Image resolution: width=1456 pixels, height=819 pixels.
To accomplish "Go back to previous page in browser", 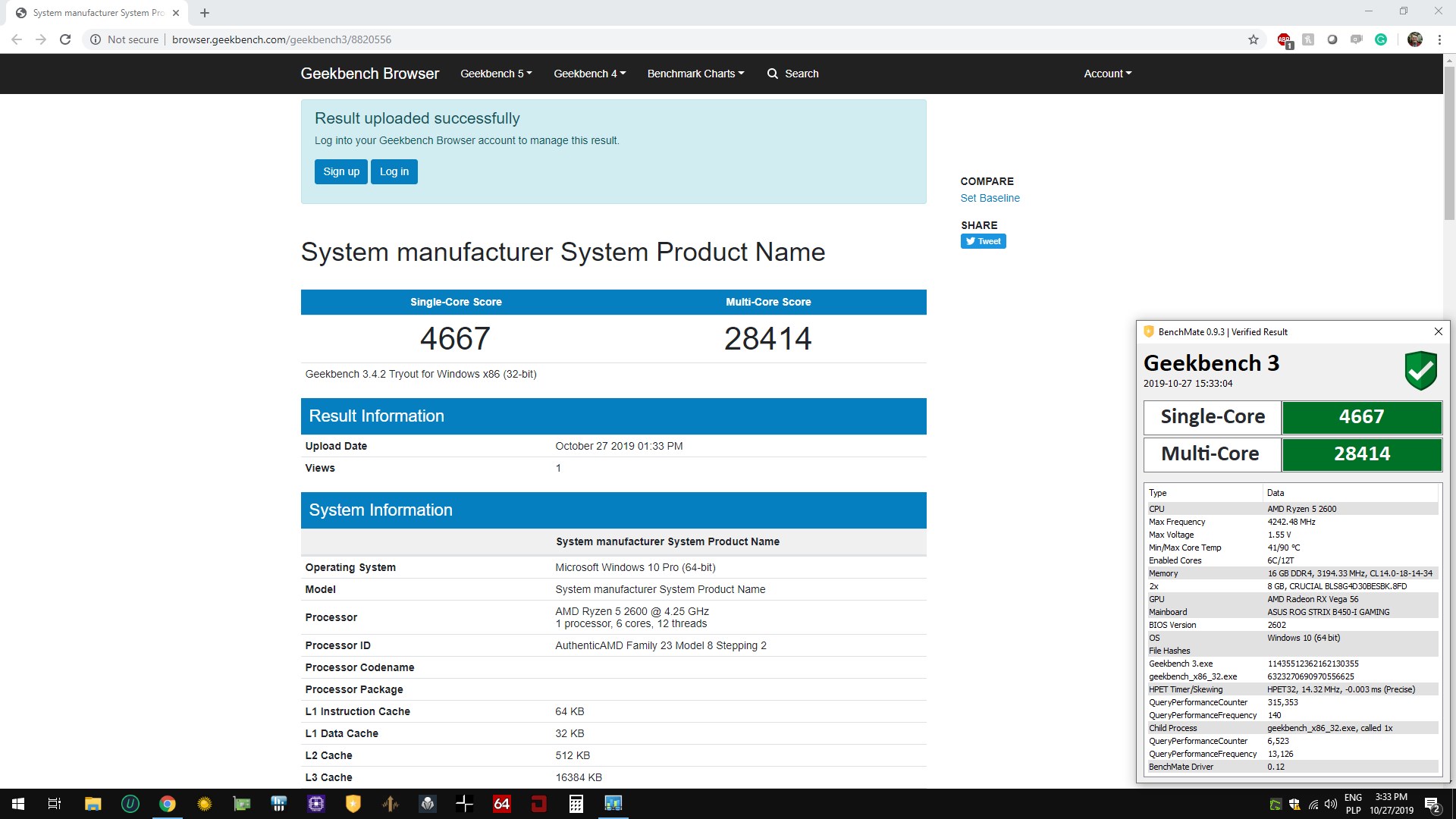I will click(x=17, y=39).
